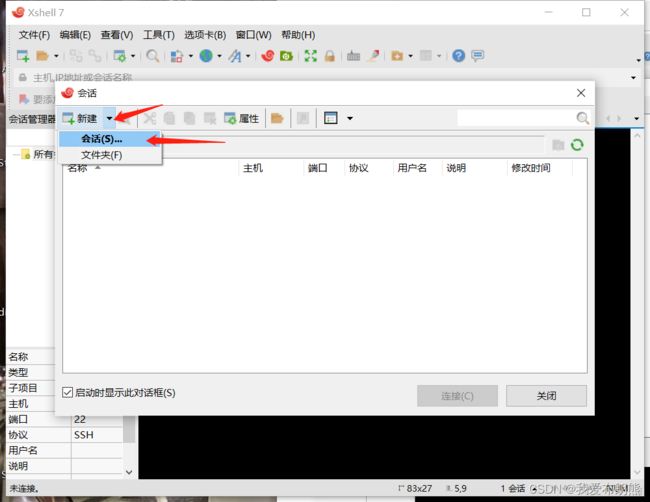Open the 工具(T) menu
650x502 pixels.
tap(159, 35)
